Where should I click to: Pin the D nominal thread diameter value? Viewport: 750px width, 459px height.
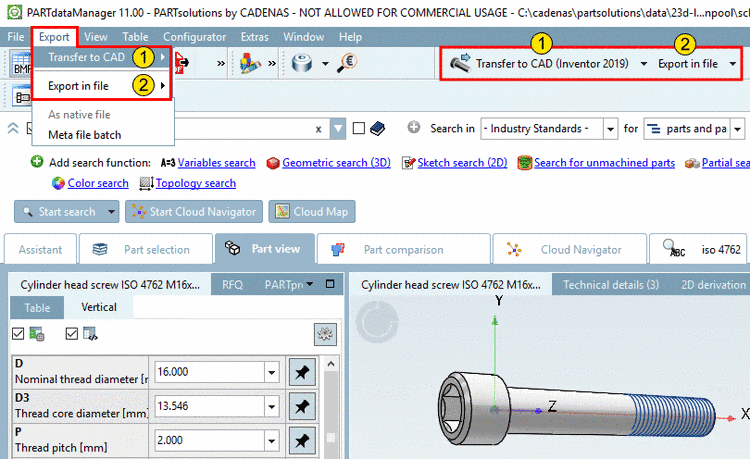click(302, 372)
